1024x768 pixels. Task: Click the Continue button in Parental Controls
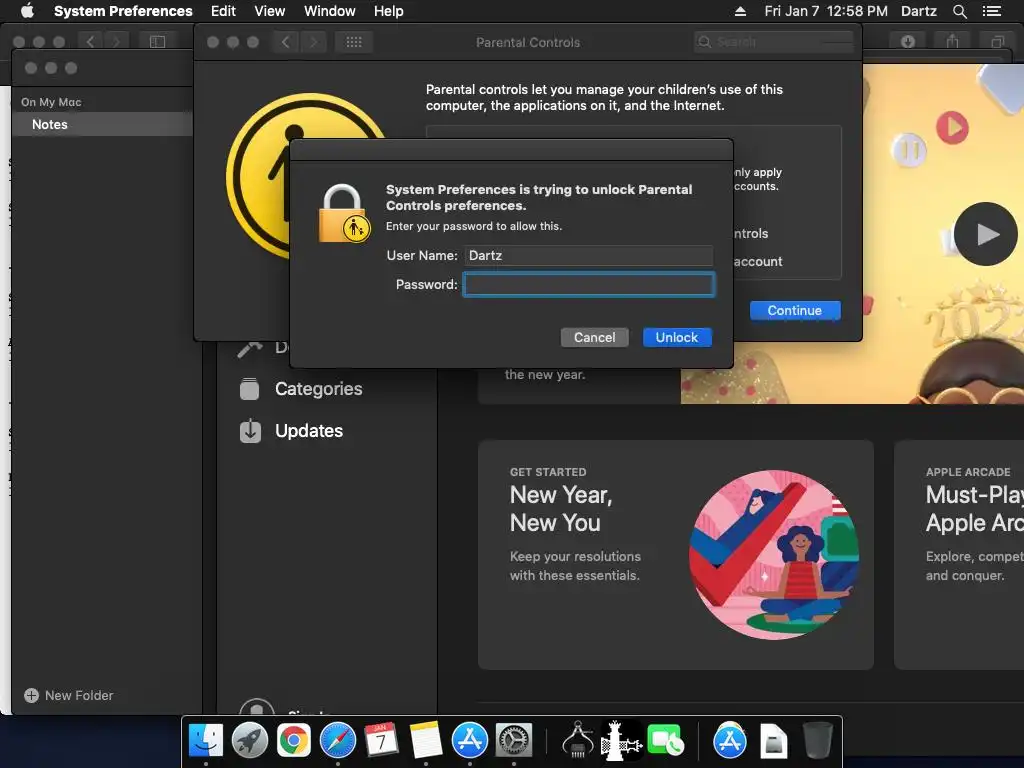pyautogui.click(x=795, y=310)
